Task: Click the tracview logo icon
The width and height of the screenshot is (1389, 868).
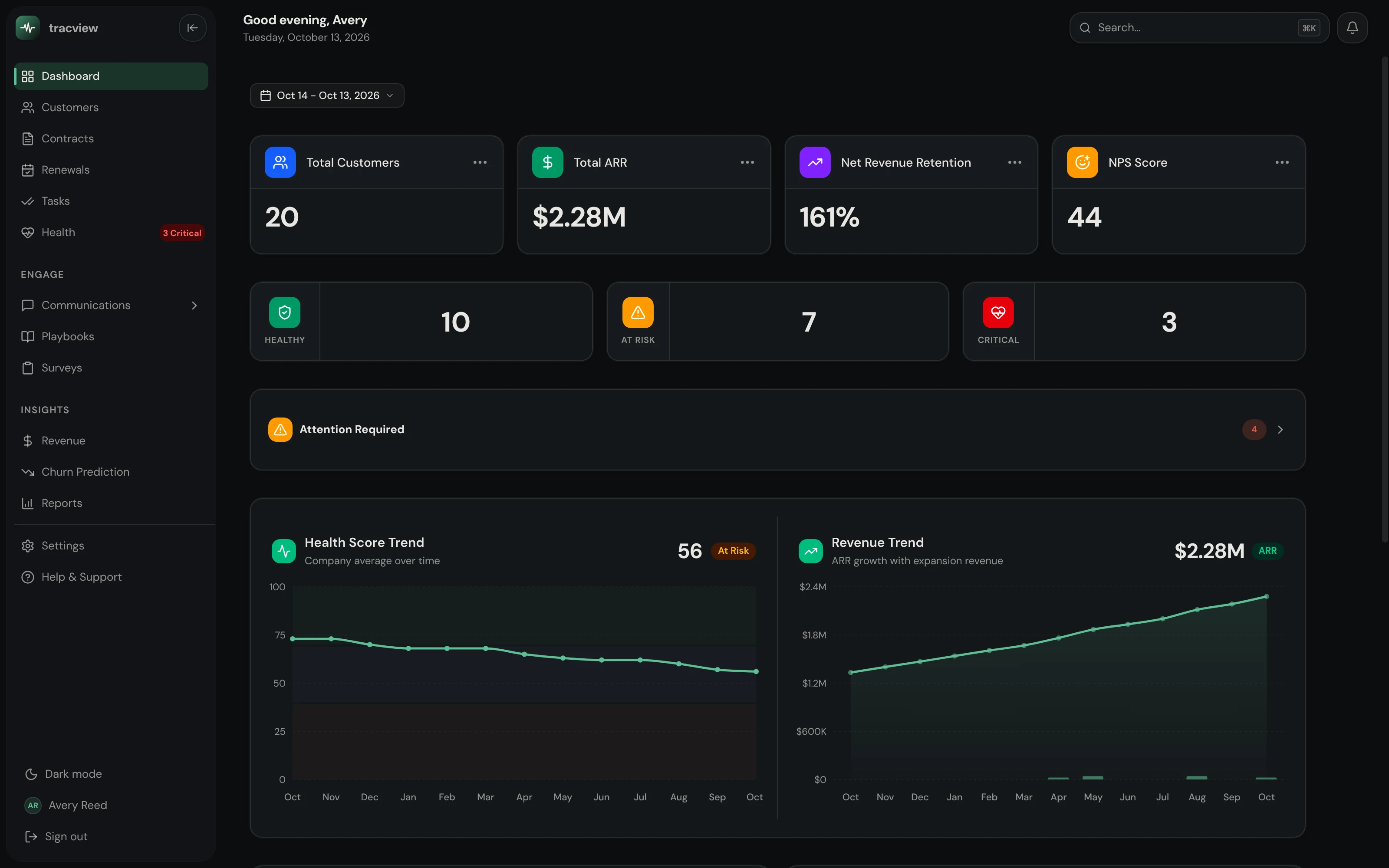Action: click(27, 27)
